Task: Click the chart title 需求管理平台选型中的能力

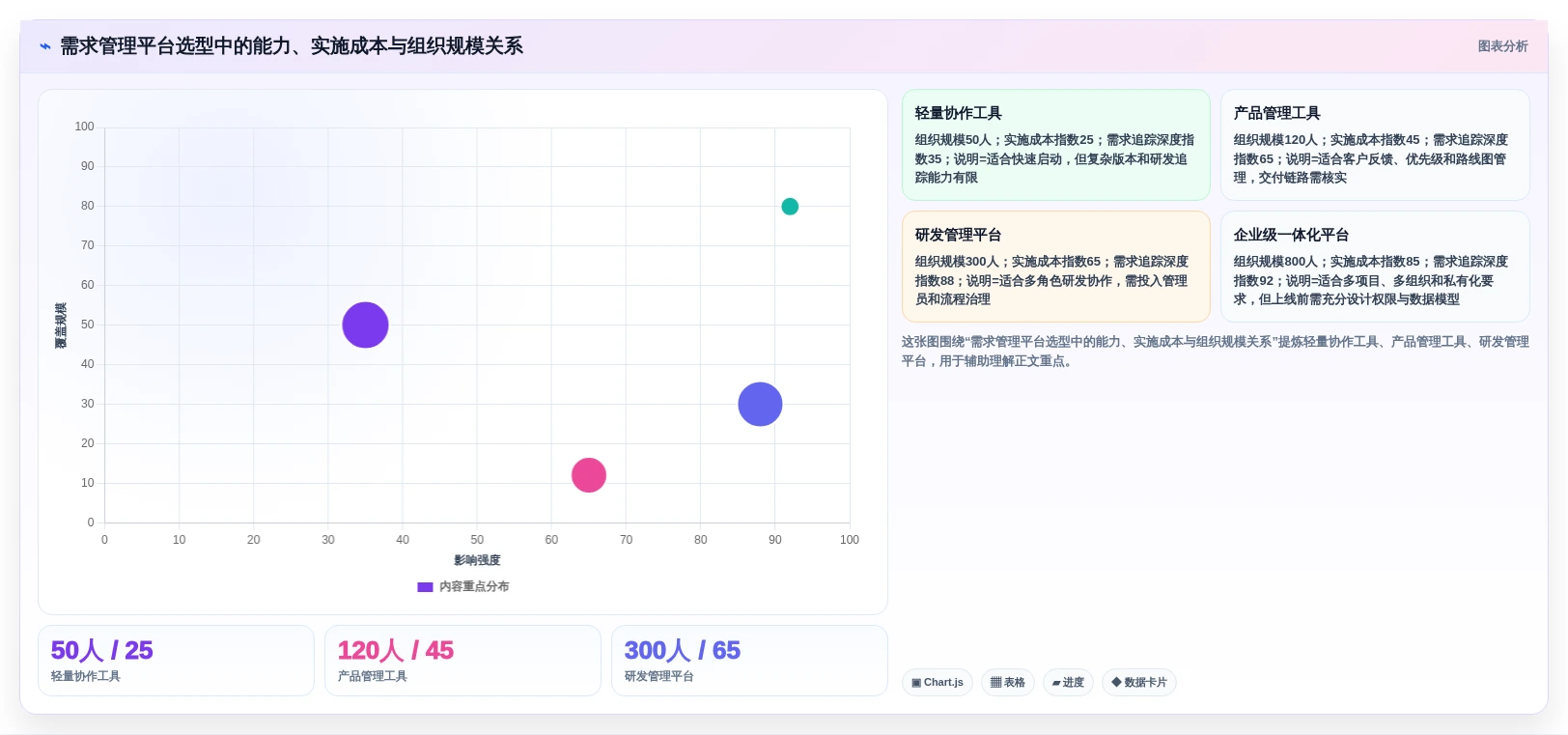Action: coord(292,46)
